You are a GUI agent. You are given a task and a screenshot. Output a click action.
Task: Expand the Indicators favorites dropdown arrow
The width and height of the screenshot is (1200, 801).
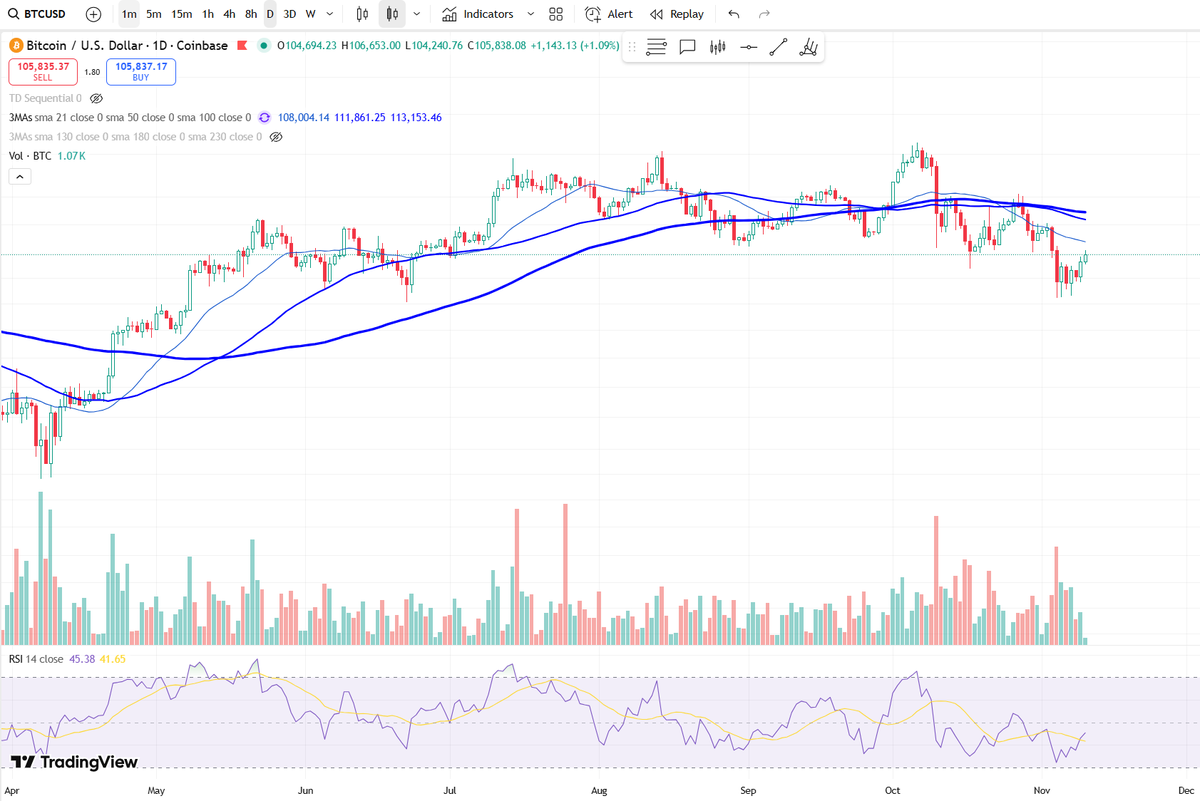click(530, 14)
